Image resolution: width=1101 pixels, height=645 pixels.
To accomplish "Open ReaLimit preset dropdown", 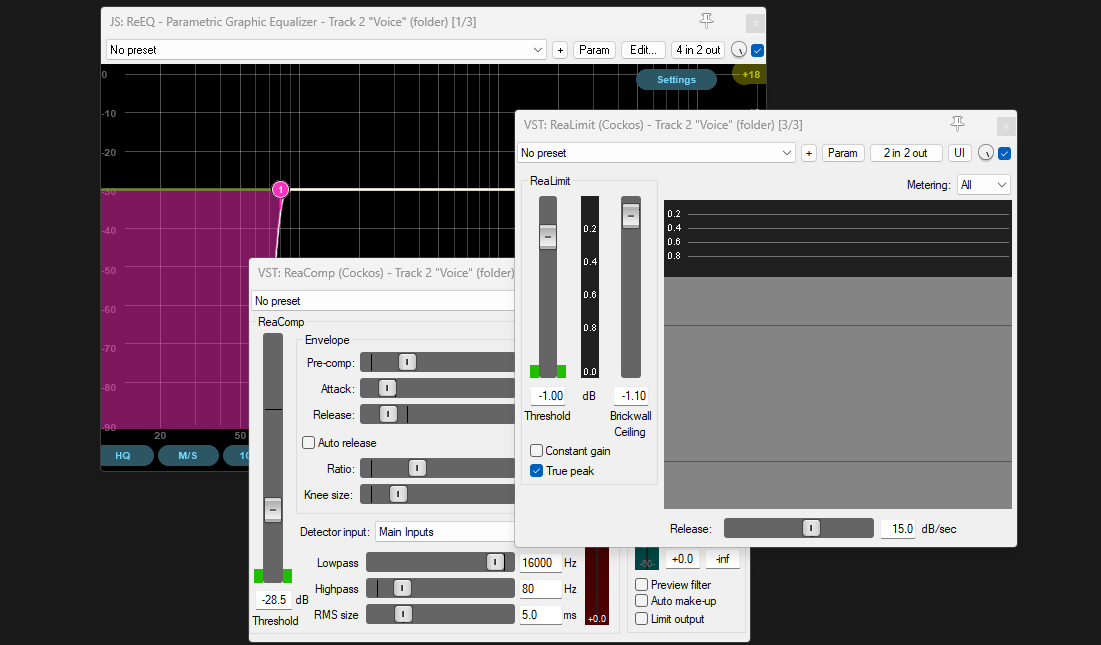I will click(657, 153).
